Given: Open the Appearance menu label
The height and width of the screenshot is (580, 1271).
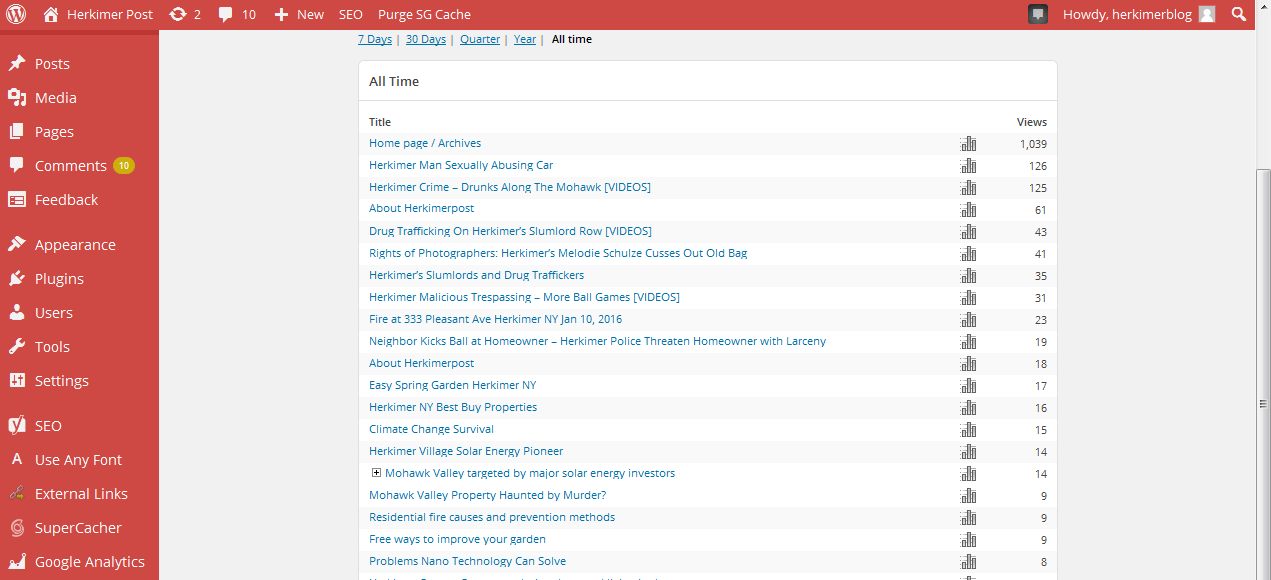Looking at the screenshot, I should [x=75, y=245].
